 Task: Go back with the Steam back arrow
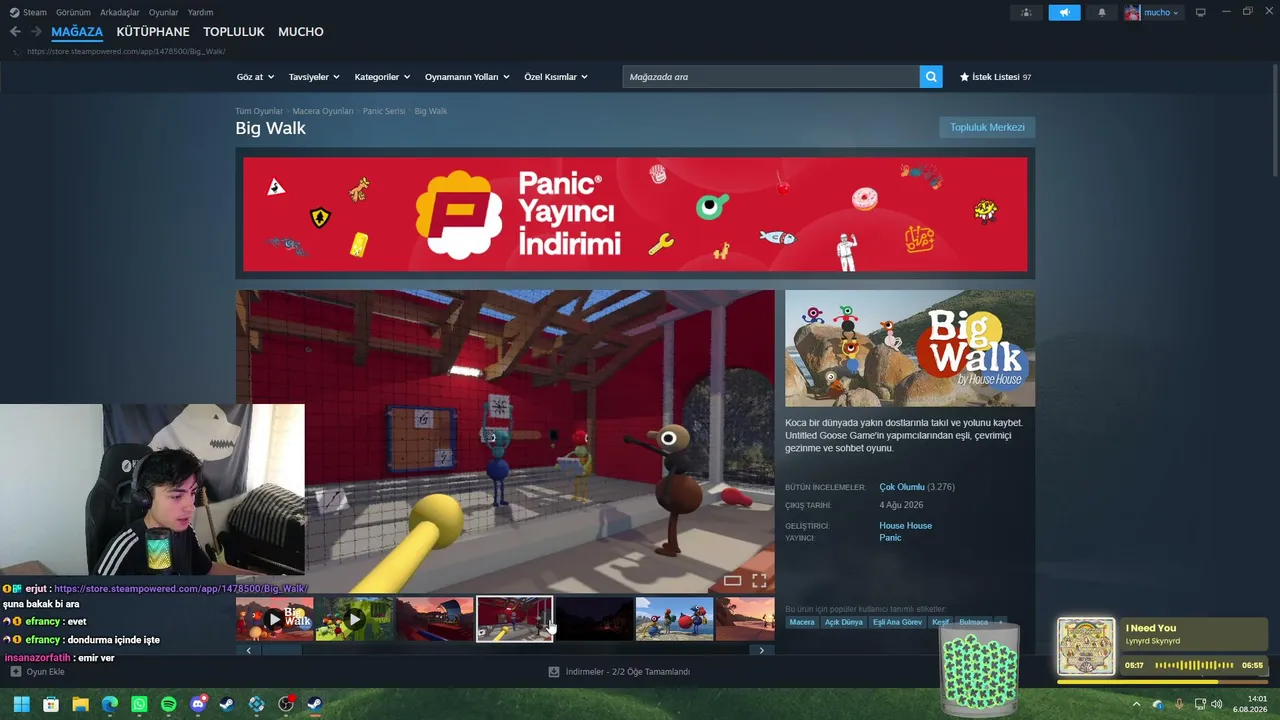15,32
